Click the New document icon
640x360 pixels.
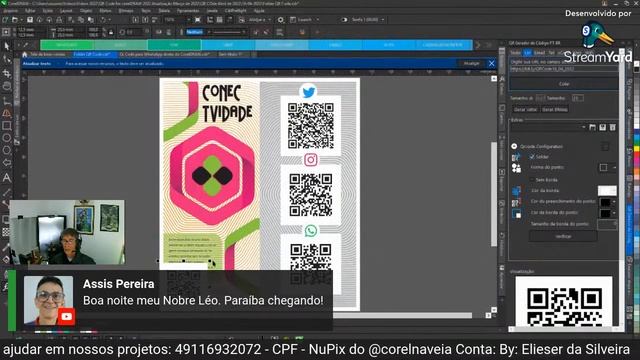click(5, 20)
